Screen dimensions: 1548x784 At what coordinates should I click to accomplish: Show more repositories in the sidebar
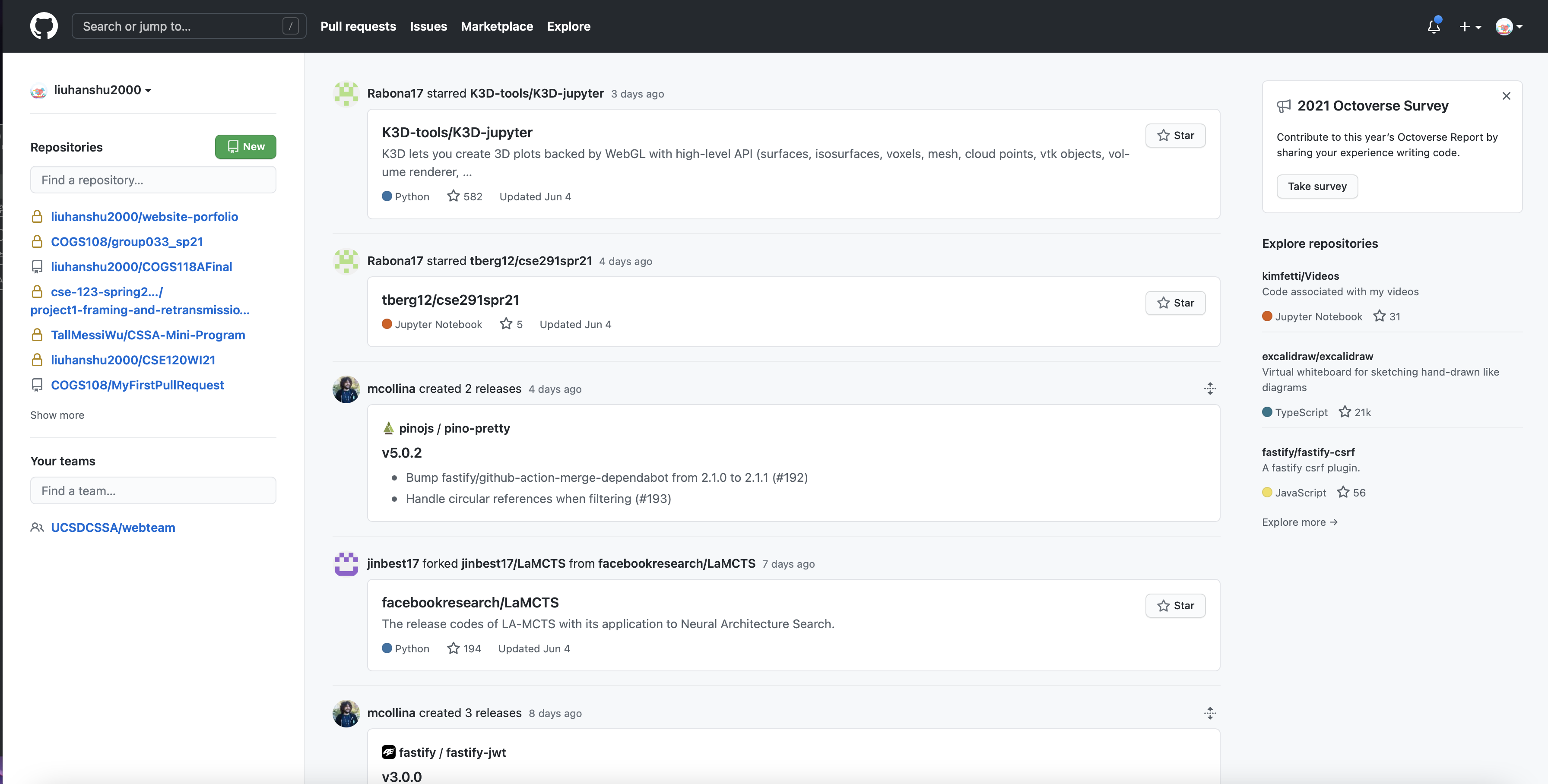pyautogui.click(x=57, y=415)
